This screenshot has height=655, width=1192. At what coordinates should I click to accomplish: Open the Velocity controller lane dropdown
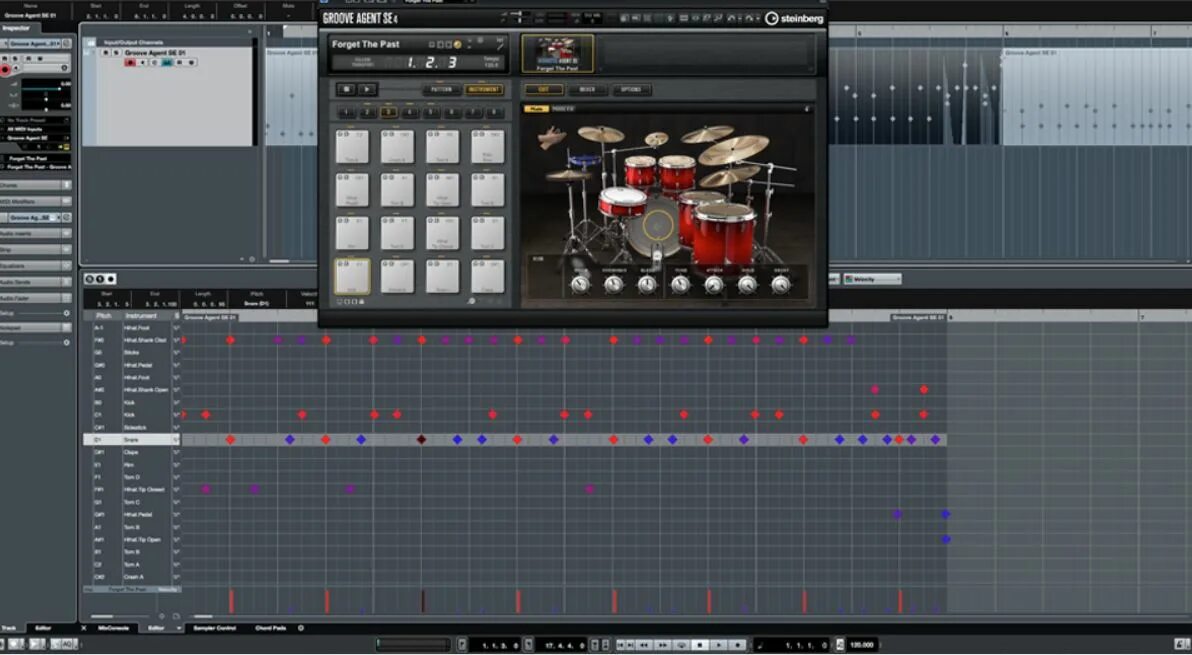873,280
